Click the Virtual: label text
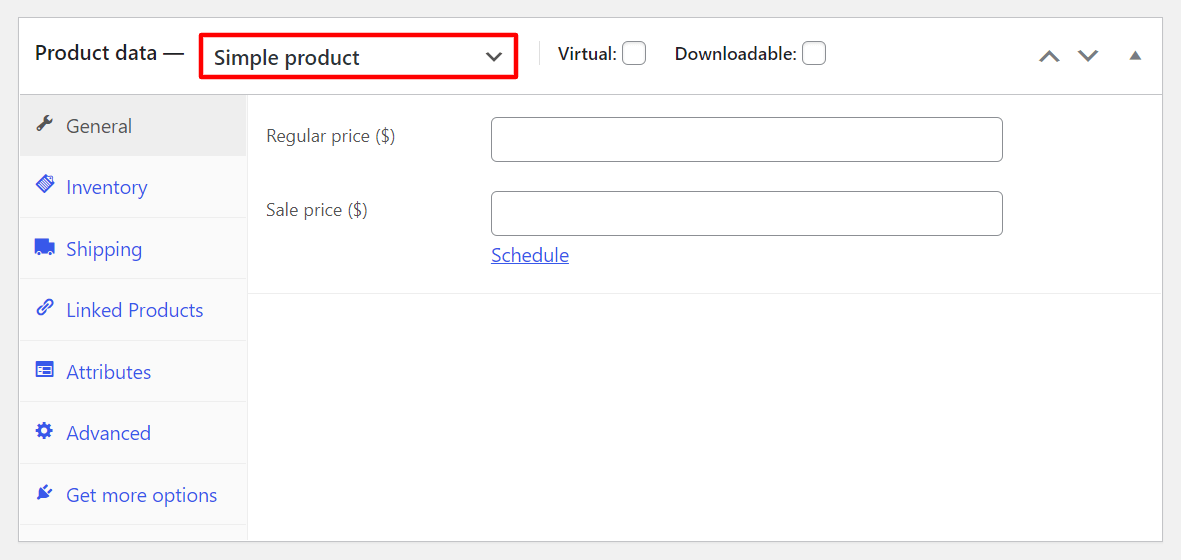The image size is (1181, 560). coord(587,53)
